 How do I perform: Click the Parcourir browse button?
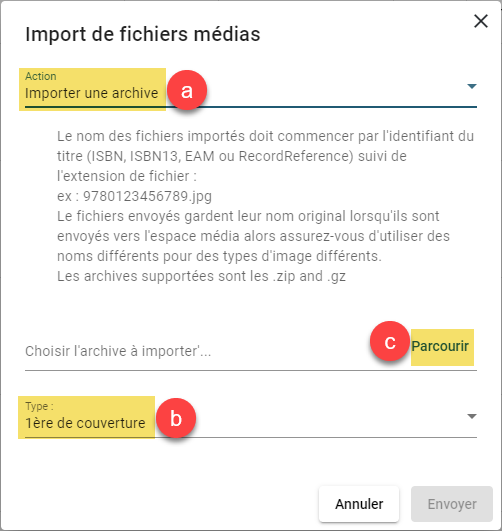(x=440, y=346)
